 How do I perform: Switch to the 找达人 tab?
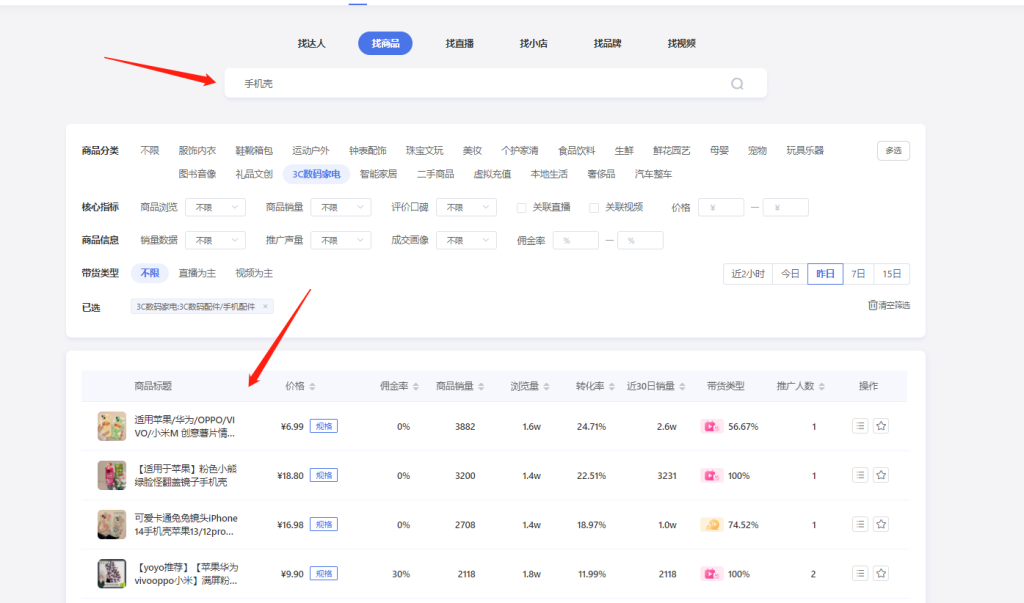pos(312,43)
